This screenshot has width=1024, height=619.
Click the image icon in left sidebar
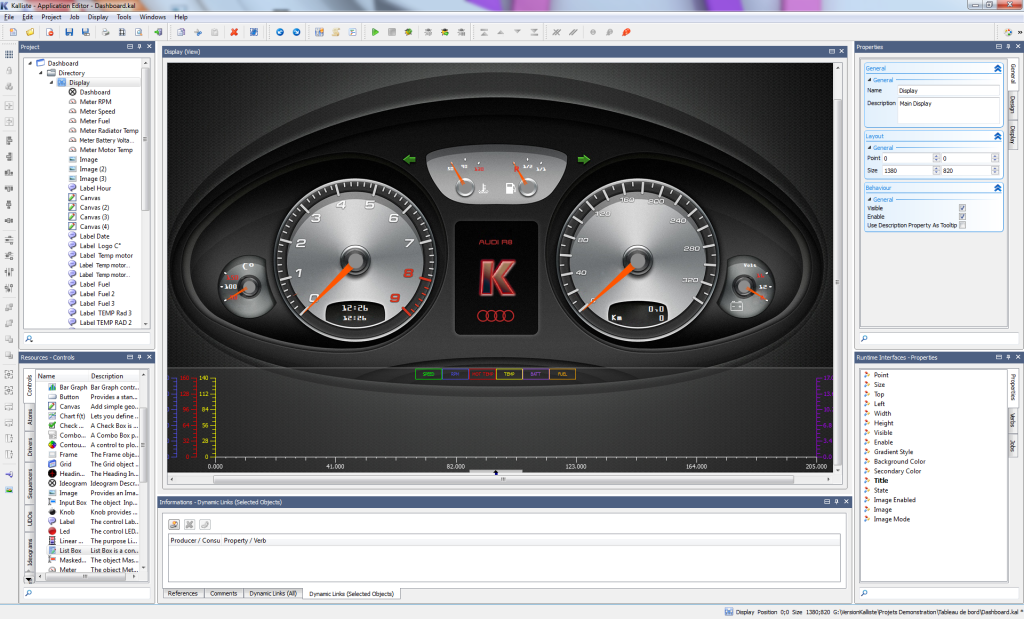tap(9, 490)
